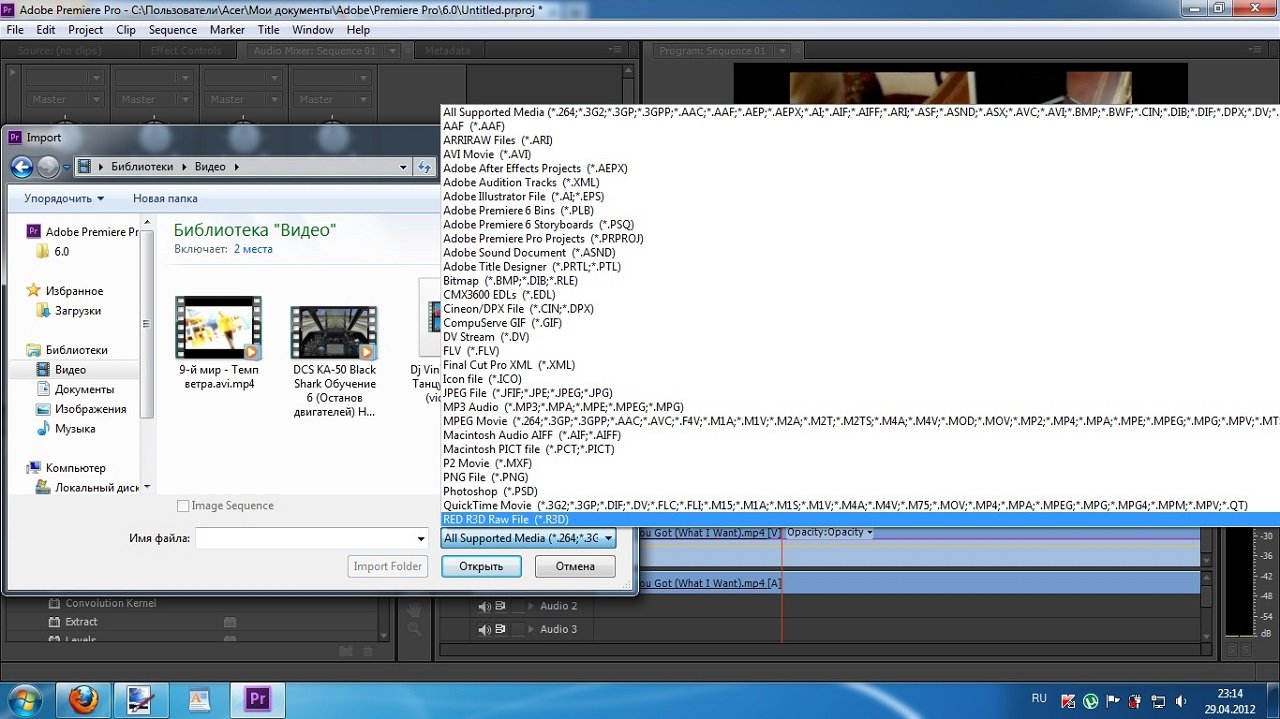1280x719 pixels.
Task: Click the Открыть button
Action: pyautogui.click(x=481, y=566)
